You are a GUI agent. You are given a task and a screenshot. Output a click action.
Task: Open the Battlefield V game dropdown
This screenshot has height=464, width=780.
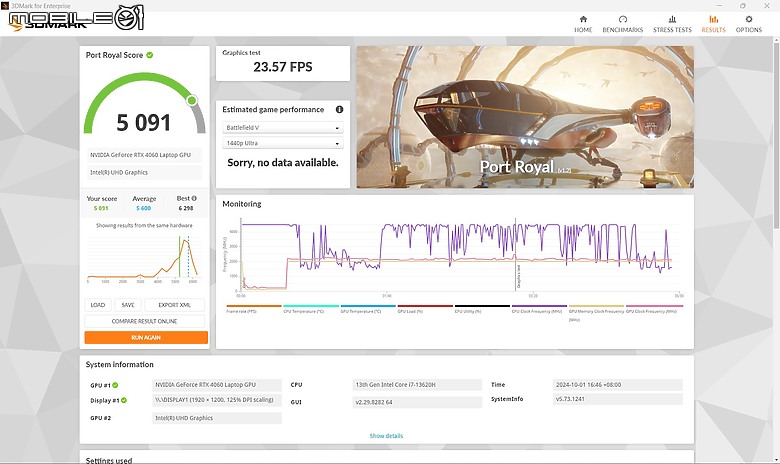[x=283, y=128]
